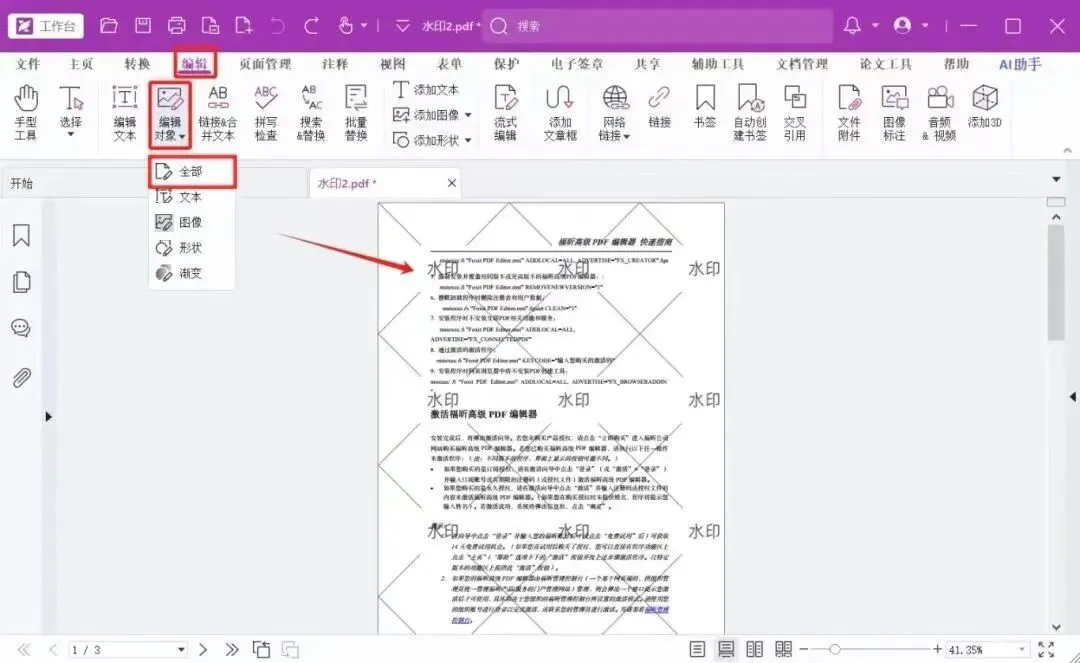Jump to the last page
Screen dimensions: 1080x663
232,649
